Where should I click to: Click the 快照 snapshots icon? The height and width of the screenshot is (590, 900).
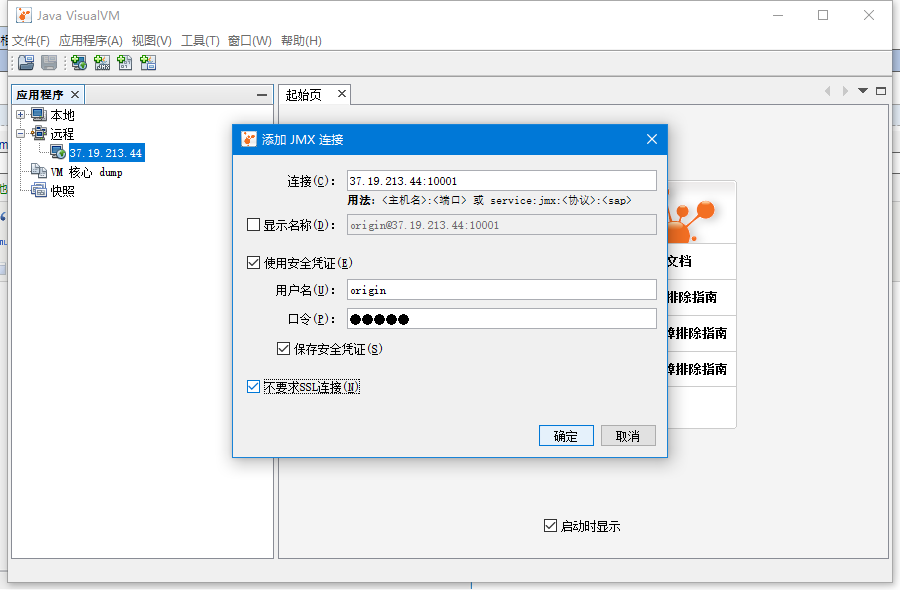coord(39,190)
